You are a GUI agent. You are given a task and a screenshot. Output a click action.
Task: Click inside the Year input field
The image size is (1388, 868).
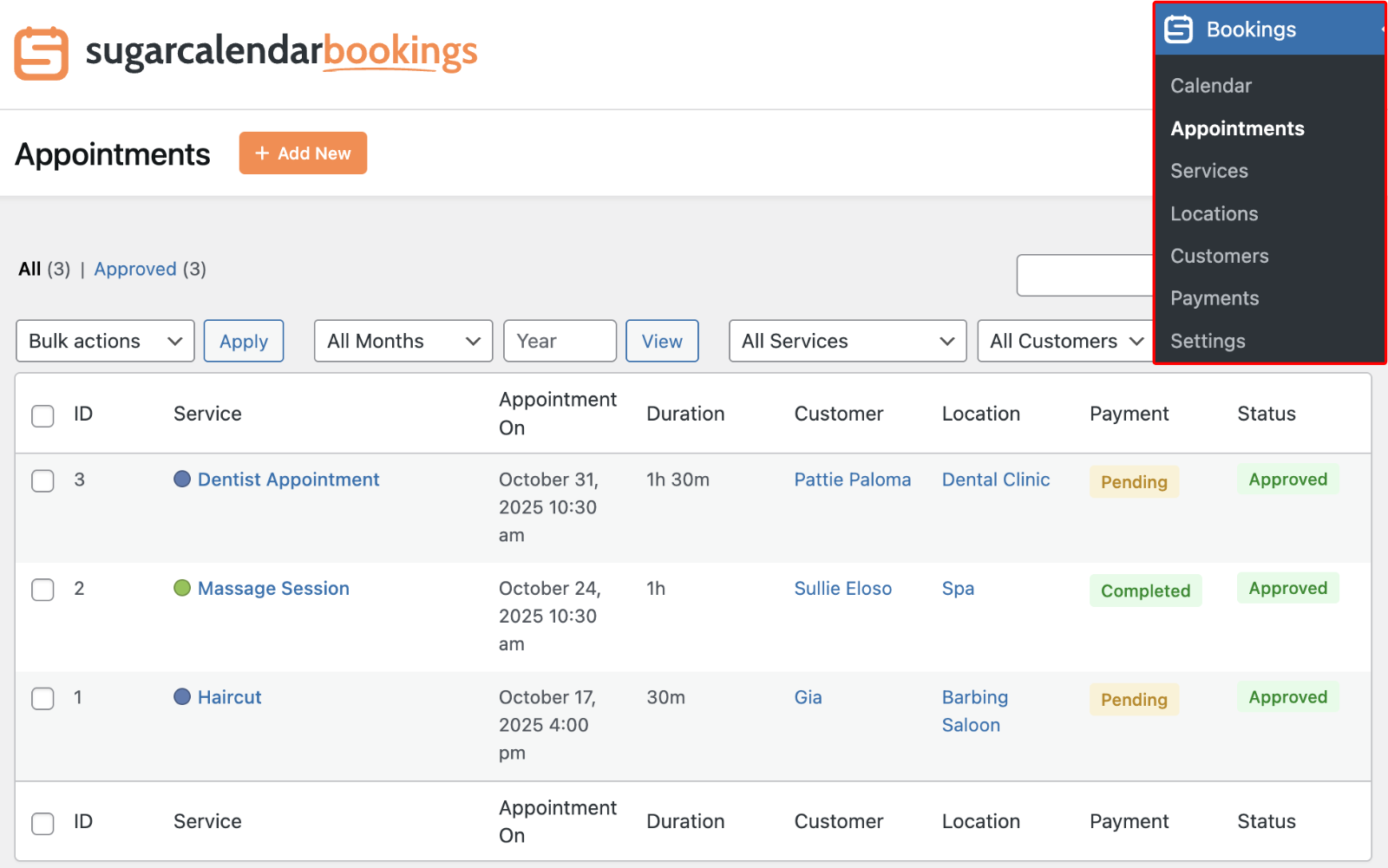[560, 341]
